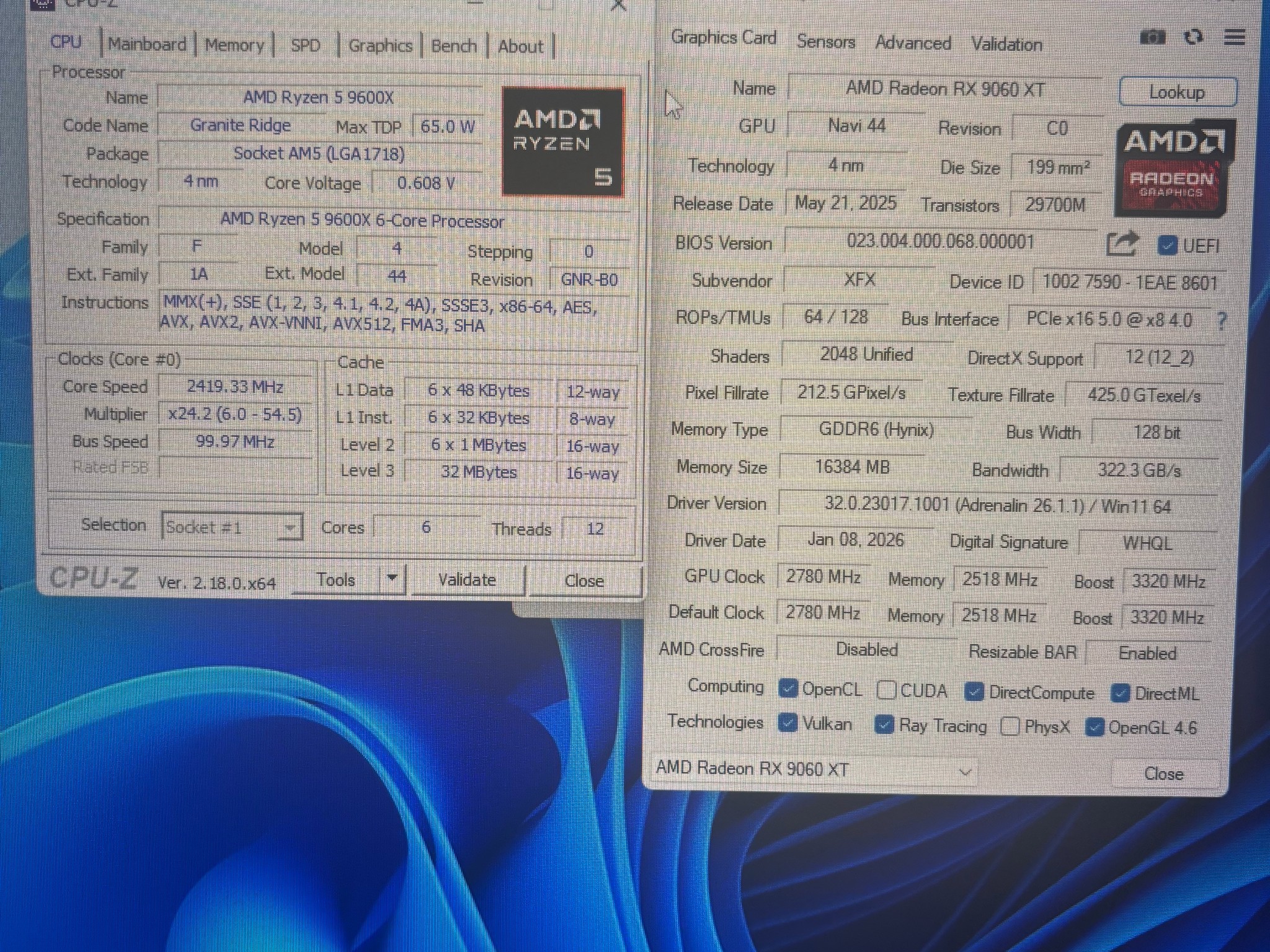This screenshot has width=1270, height=952.
Task: Toggle the Vulkan checkbox
Action: click(788, 723)
